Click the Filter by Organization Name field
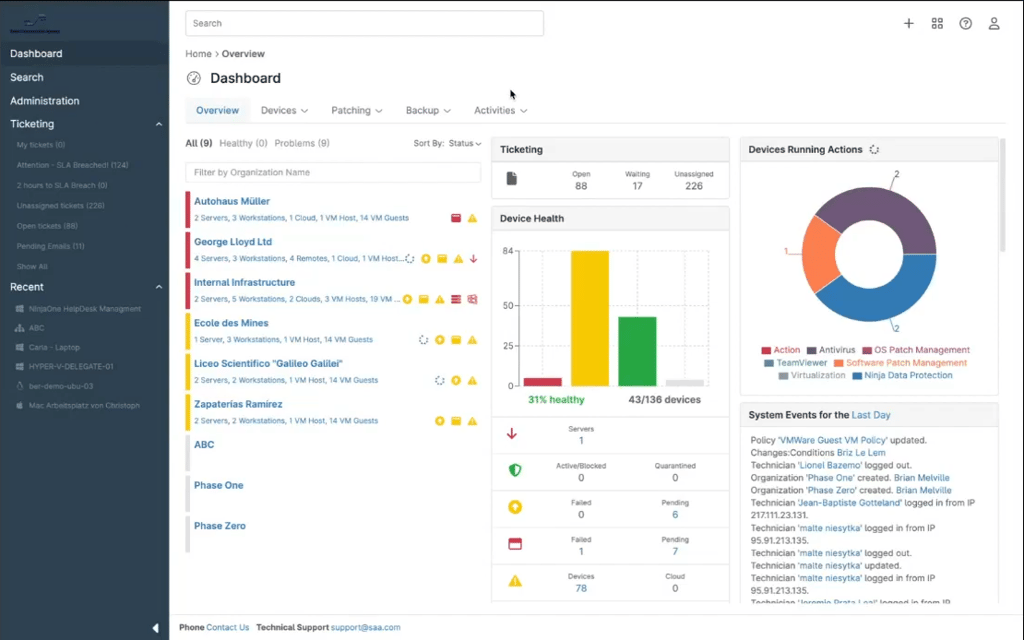1024x640 pixels. click(332, 170)
